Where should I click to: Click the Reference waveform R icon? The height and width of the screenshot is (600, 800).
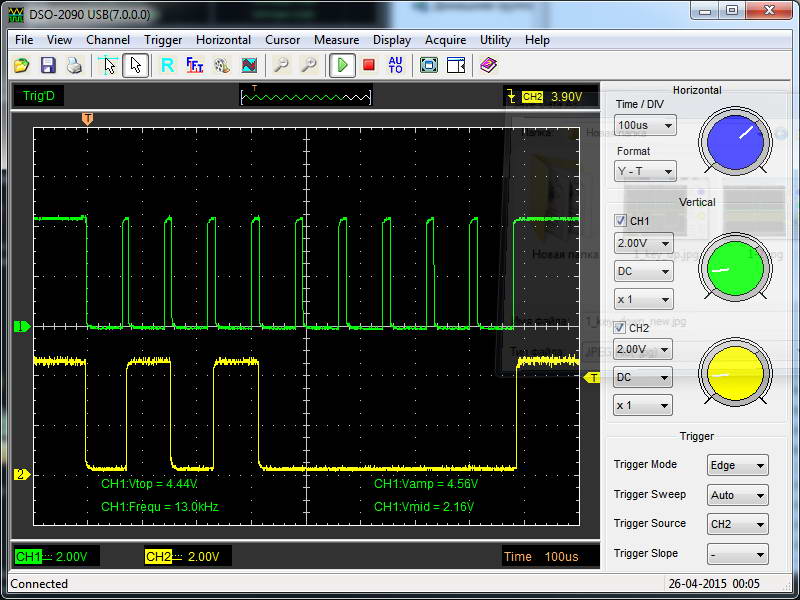[x=167, y=65]
